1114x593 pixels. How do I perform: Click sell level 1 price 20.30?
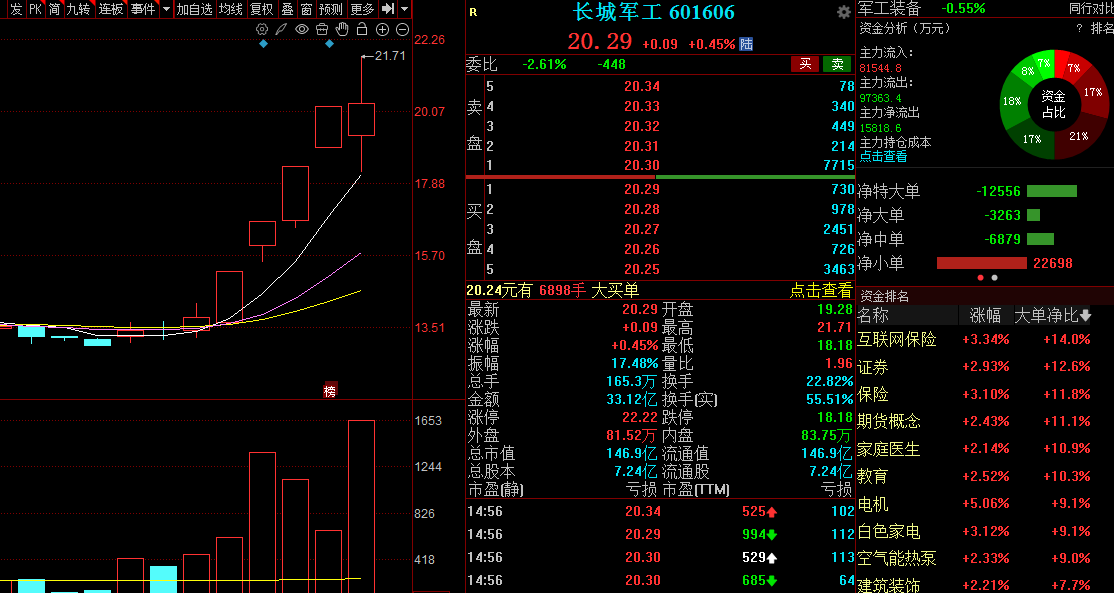(x=642, y=165)
